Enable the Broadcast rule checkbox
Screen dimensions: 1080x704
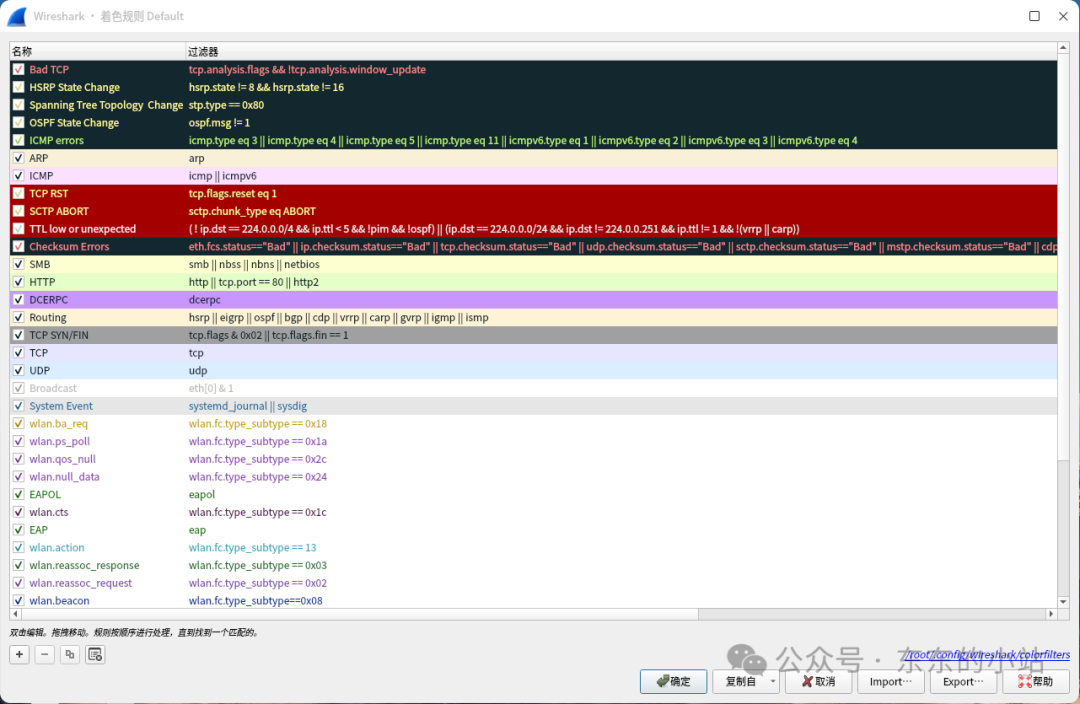point(19,388)
